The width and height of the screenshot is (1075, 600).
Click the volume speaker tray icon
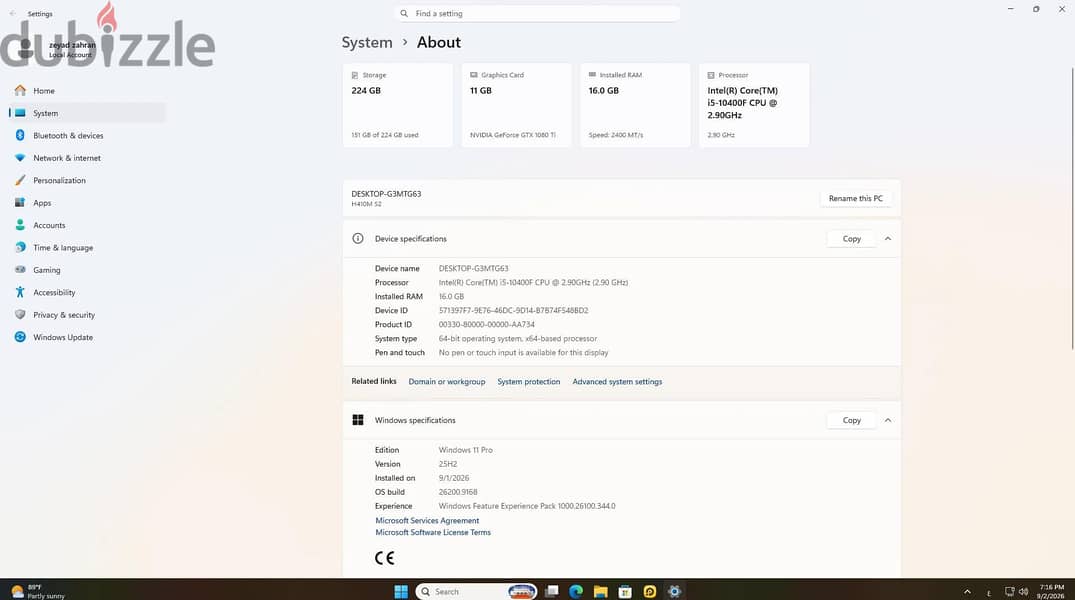[x=1024, y=592]
